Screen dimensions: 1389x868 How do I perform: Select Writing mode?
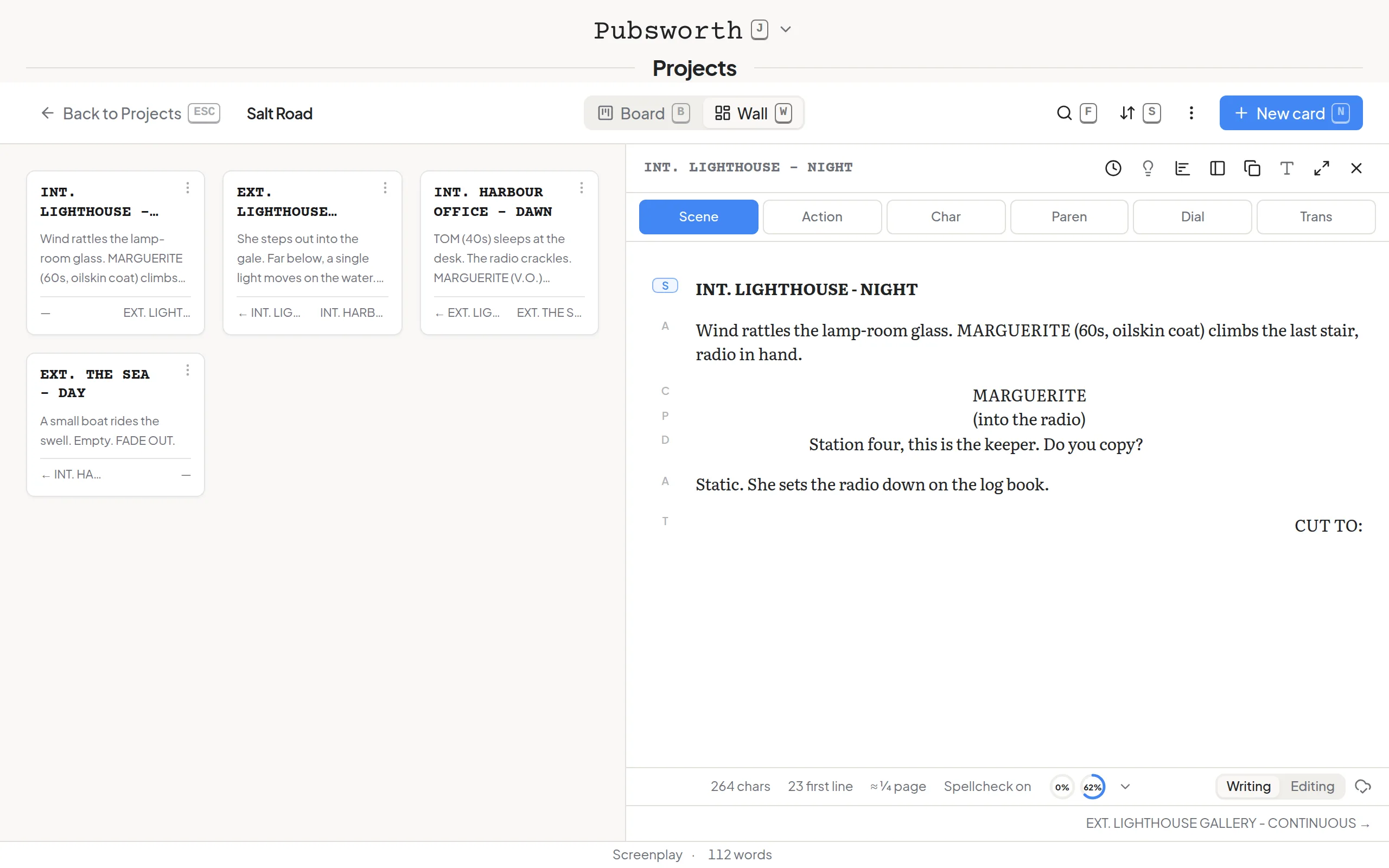pyautogui.click(x=1248, y=787)
